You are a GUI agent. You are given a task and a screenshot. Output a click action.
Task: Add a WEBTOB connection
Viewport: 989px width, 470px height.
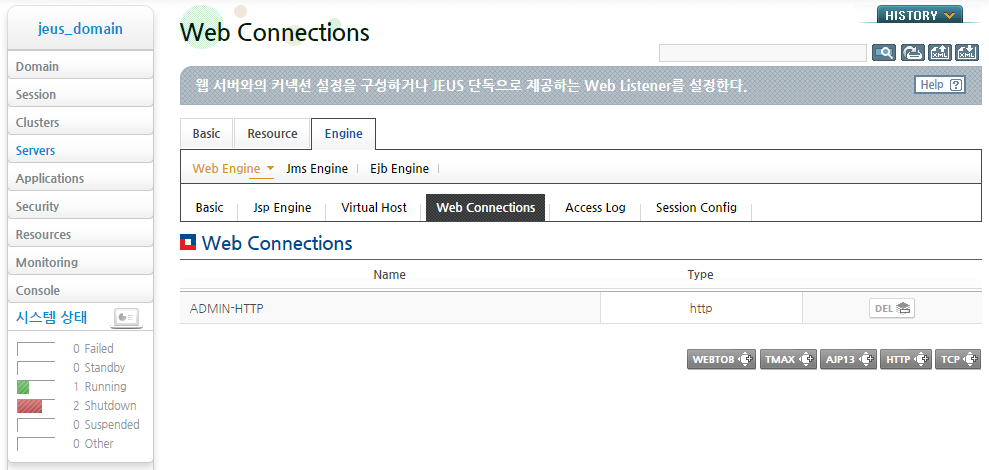(x=722, y=360)
